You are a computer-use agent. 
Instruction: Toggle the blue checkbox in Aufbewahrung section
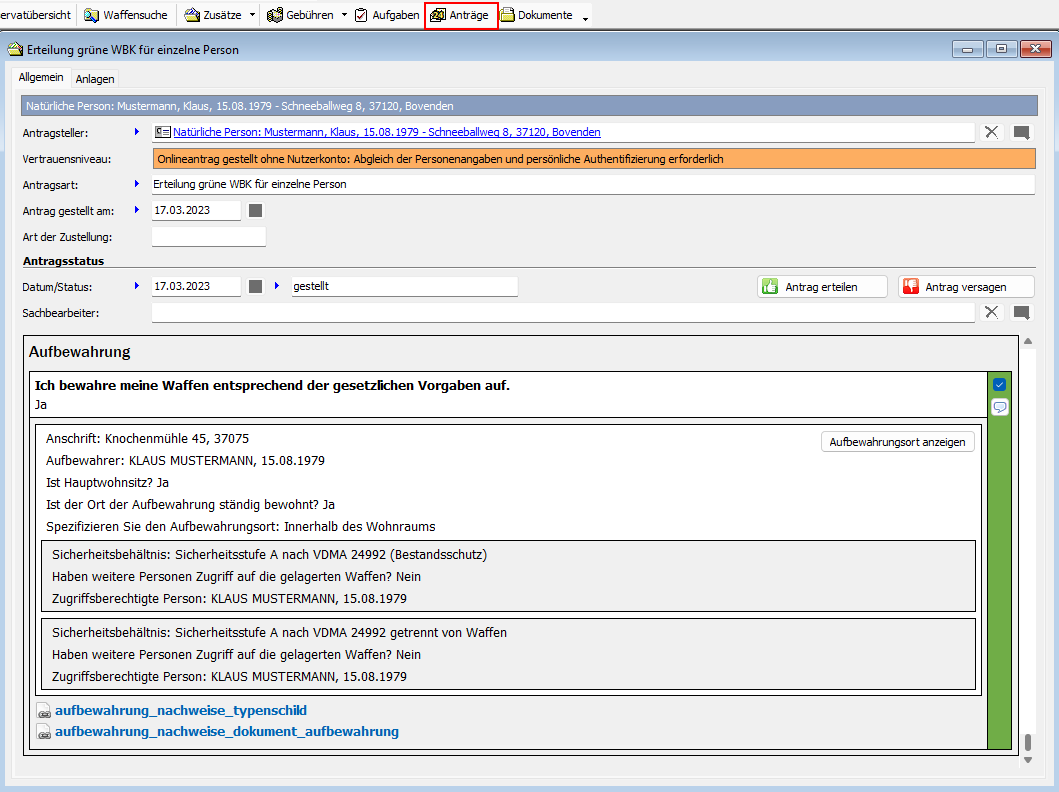point(999,384)
